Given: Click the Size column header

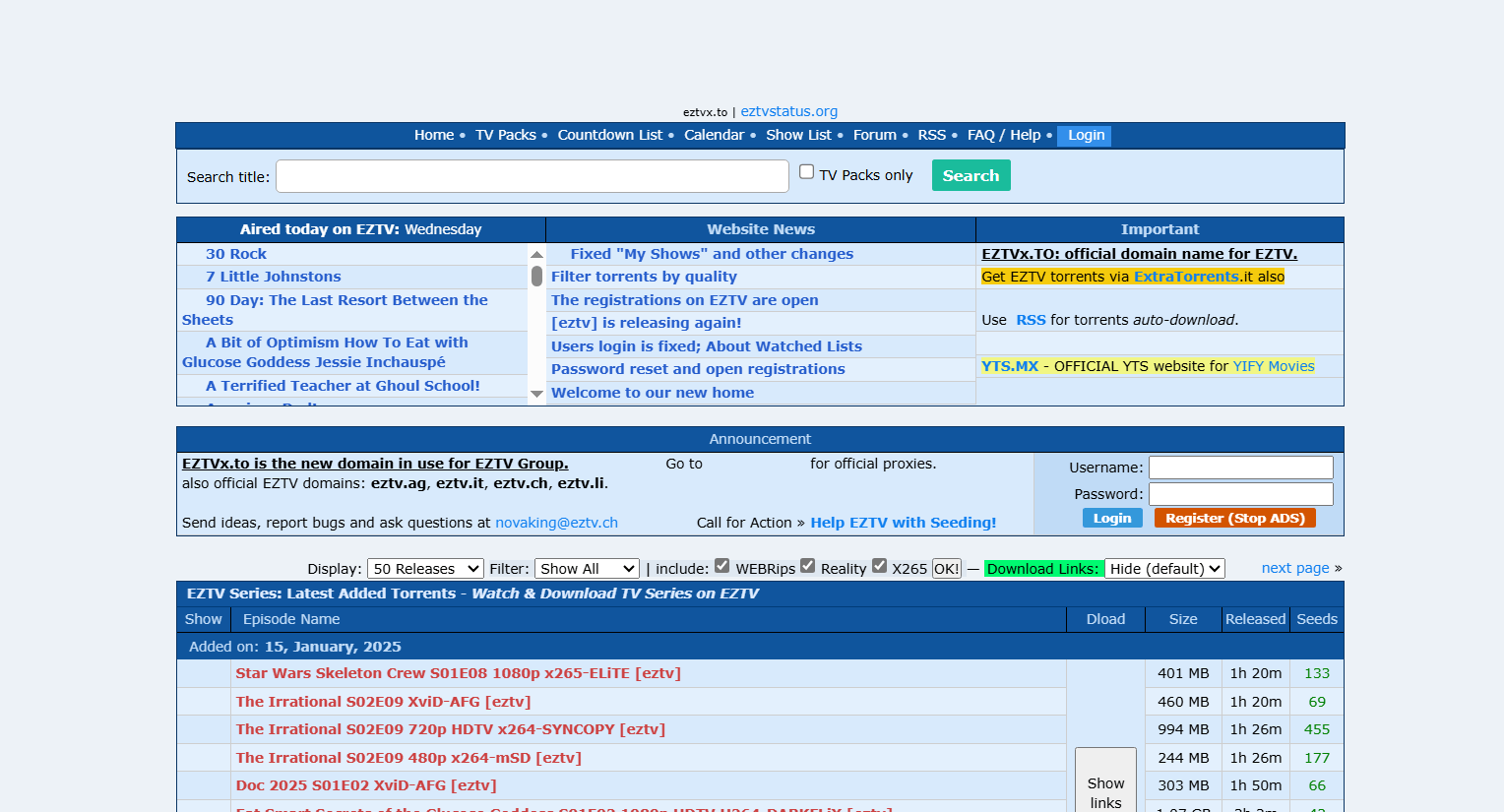Looking at the screenshot, I should [x=1183, y=619].
